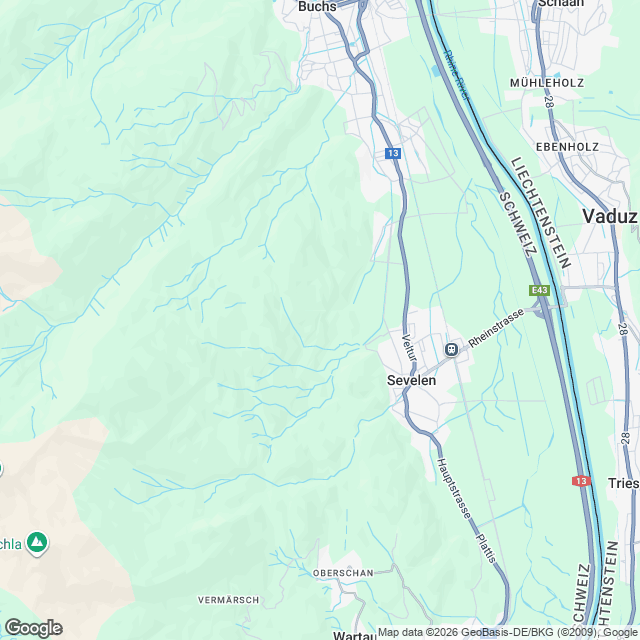
Task: Select the Mühleholz neighborhood label
Action: coord(547,83)
